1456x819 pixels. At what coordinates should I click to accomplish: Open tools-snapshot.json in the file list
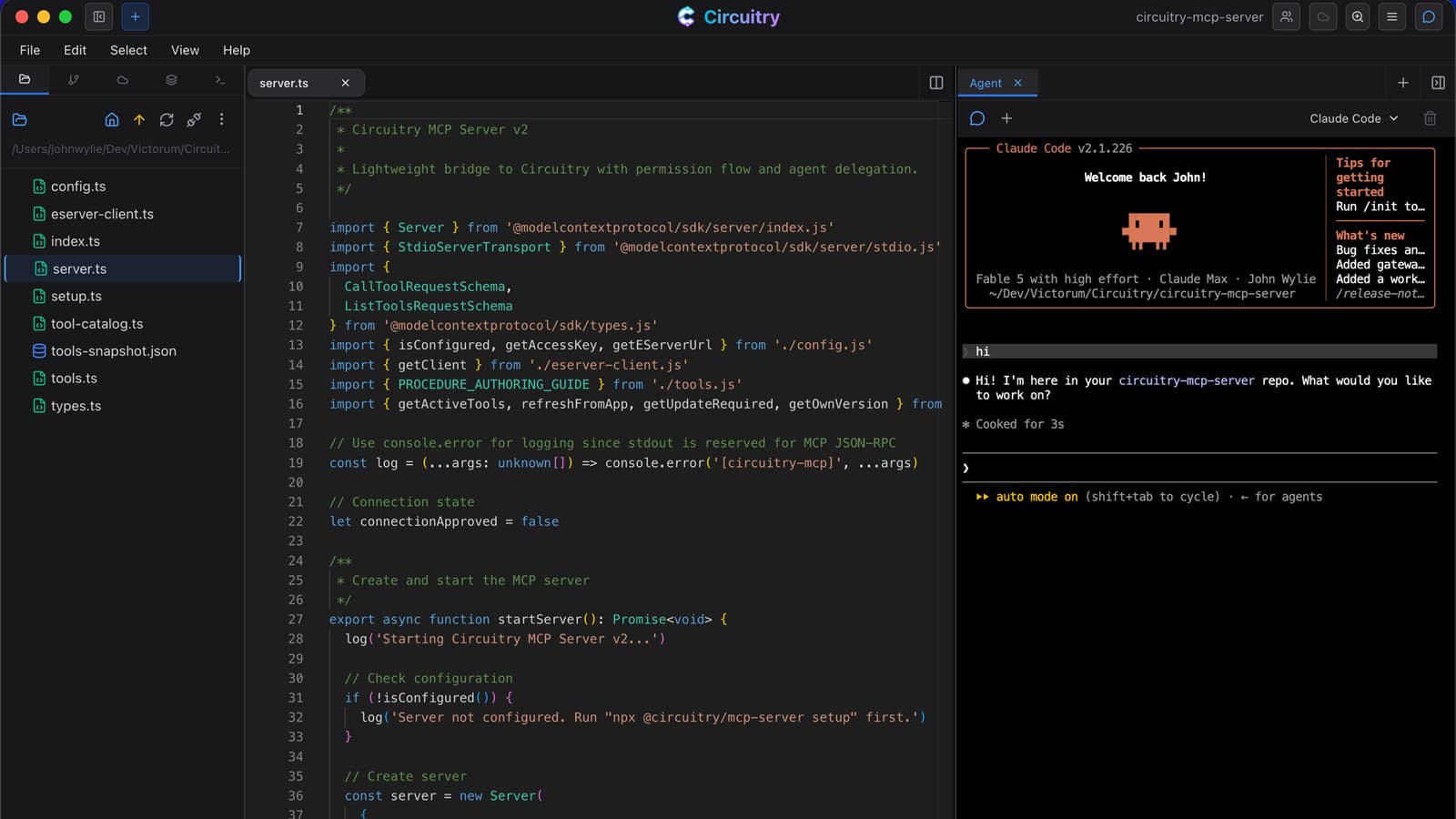click(123, 350)
